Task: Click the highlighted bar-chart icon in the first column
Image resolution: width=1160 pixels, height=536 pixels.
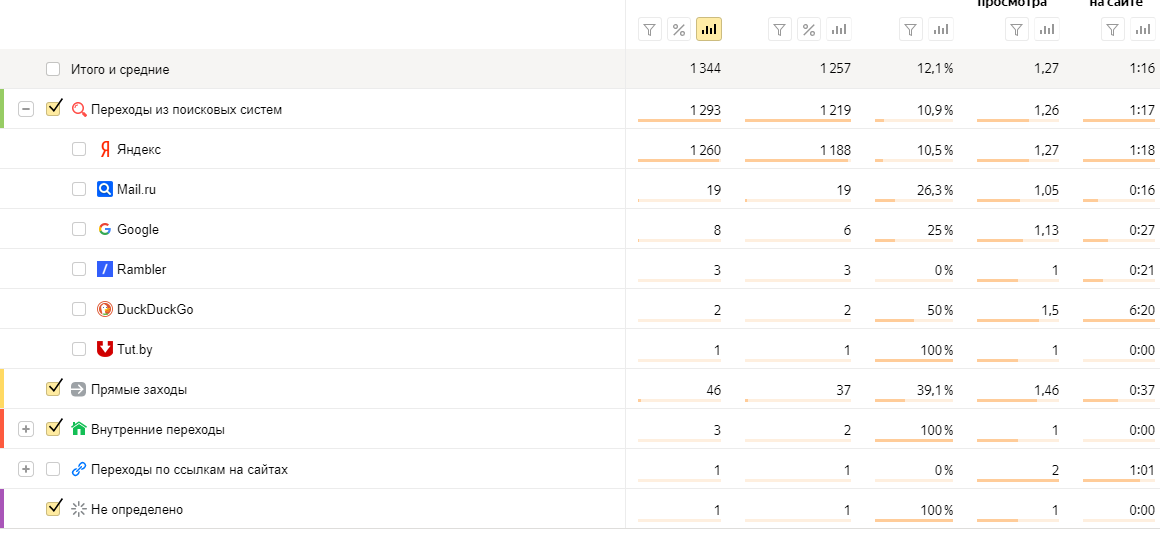Action: point(709,30)
